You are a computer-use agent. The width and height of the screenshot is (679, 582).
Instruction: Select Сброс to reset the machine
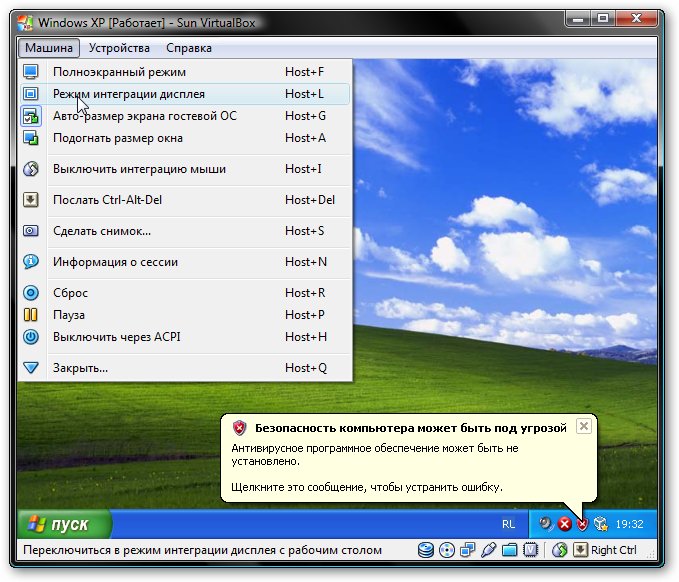(185, 293)
